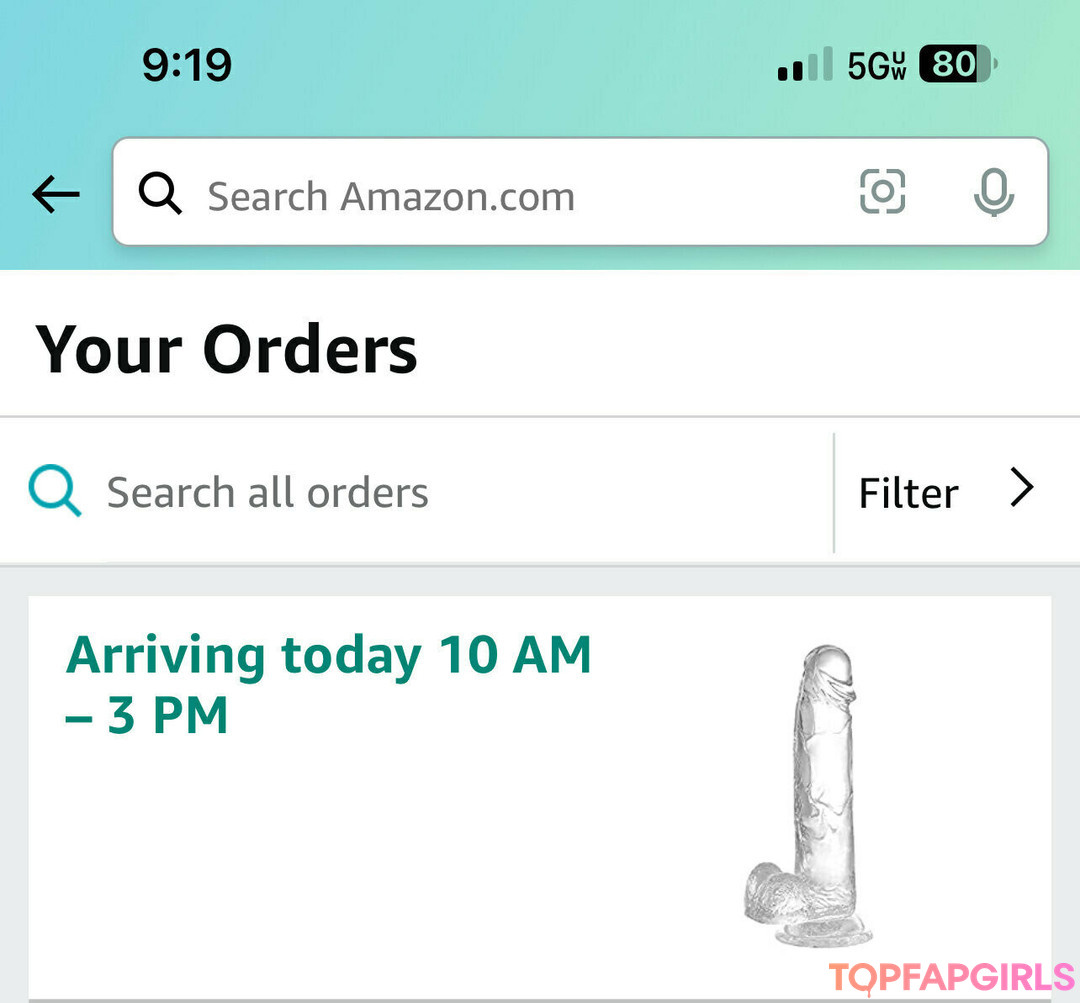Tap the watermark text in the bottom corner
Viewport: 1080px width, 1003px height.
tap(950, 977)
